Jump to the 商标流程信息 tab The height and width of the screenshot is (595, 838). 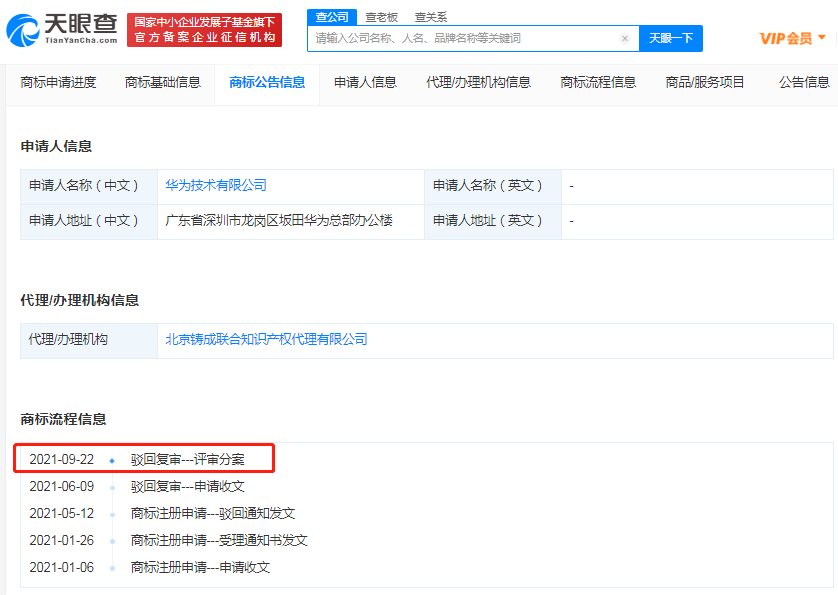point(598,82)
